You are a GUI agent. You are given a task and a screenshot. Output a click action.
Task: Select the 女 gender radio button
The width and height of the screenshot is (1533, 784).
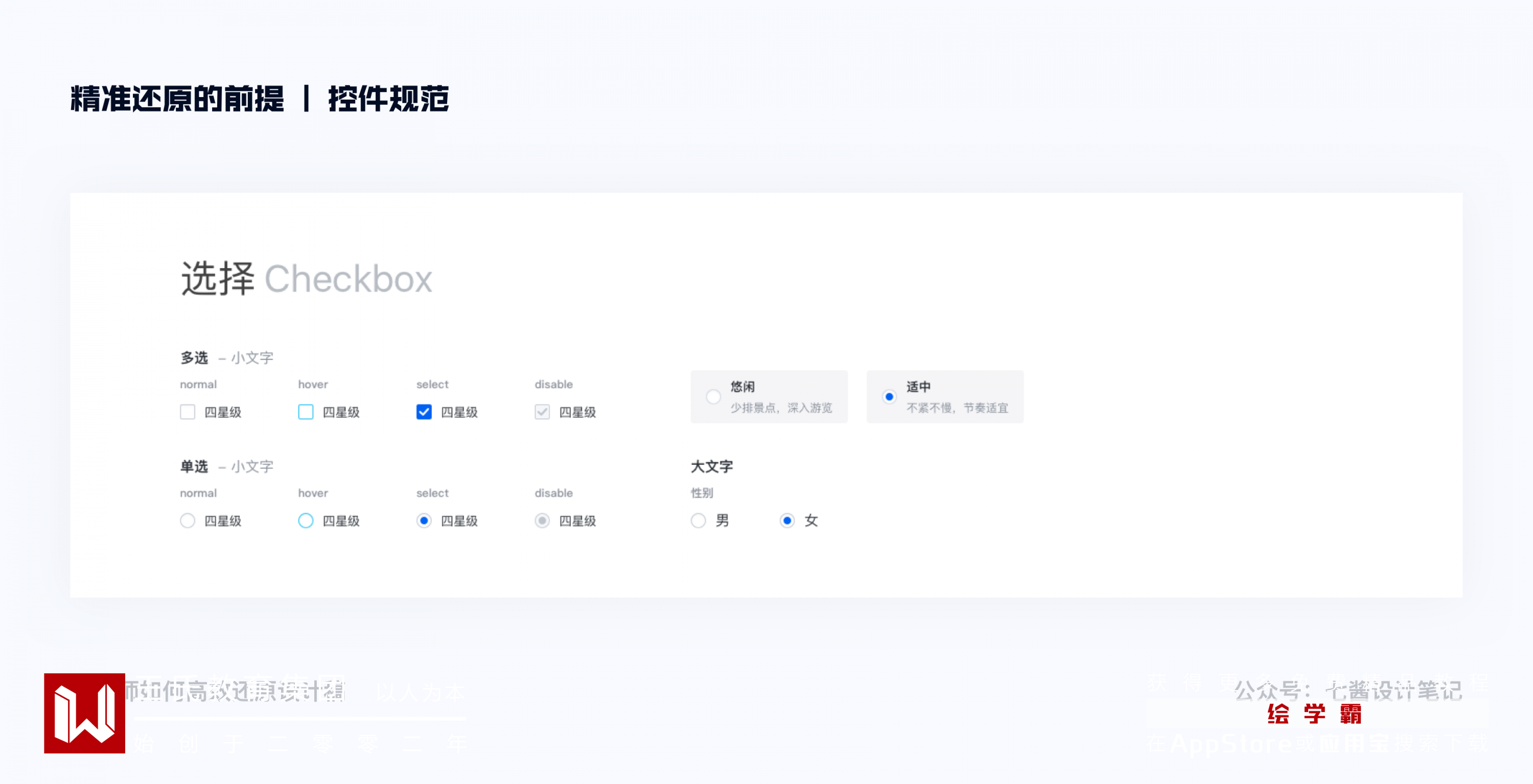[787, 520]
